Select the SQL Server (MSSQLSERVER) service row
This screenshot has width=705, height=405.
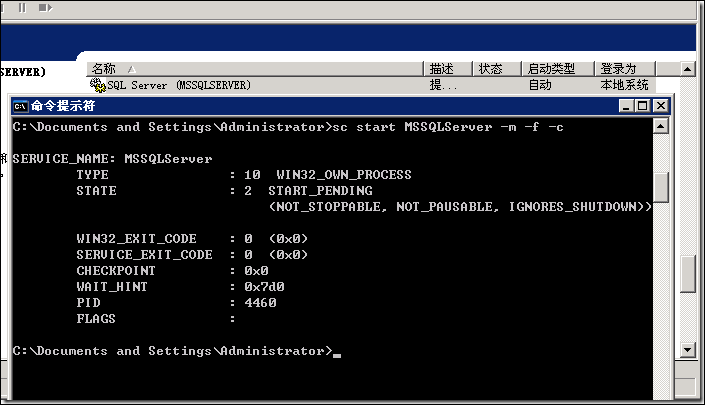371,85
